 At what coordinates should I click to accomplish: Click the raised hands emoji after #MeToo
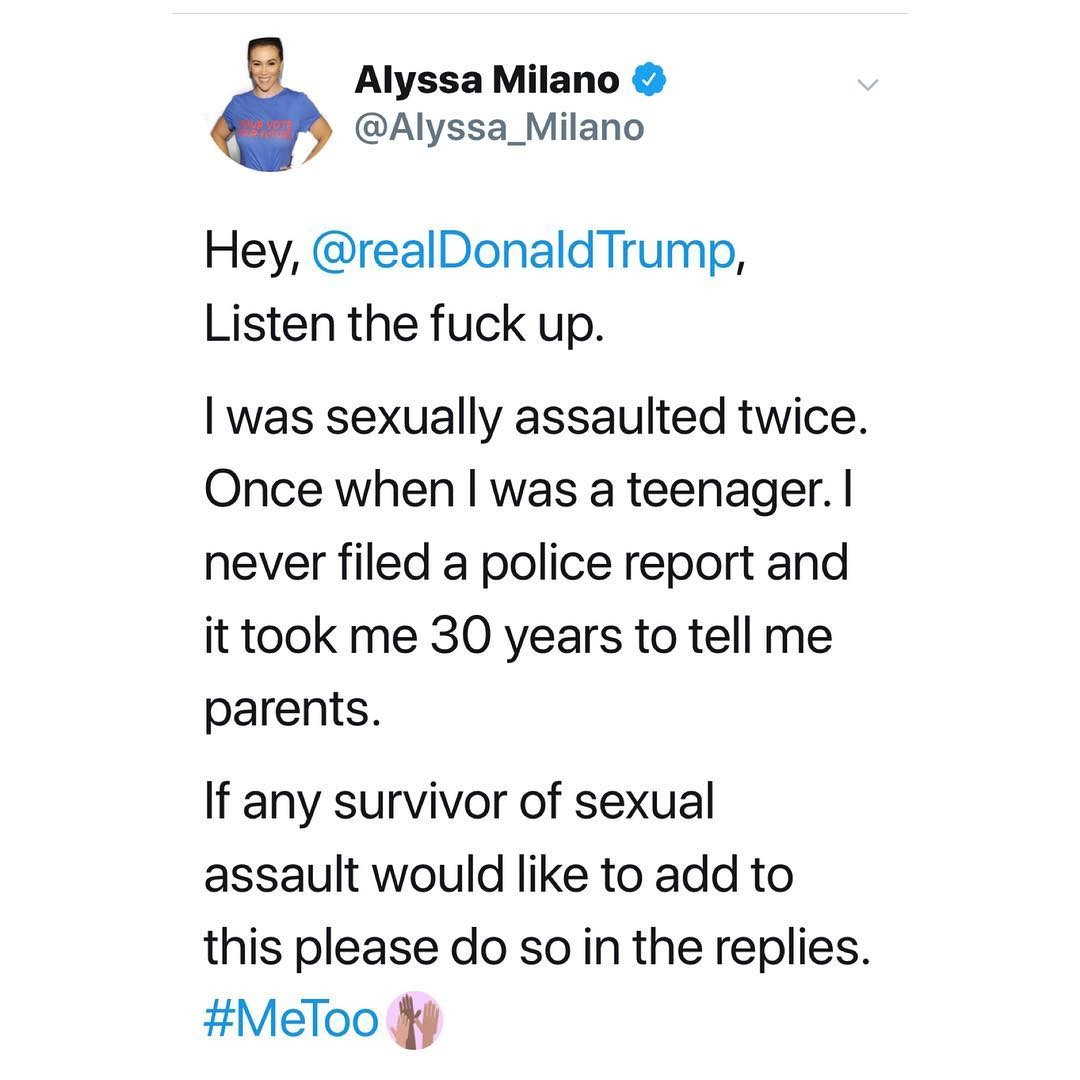414,1020
